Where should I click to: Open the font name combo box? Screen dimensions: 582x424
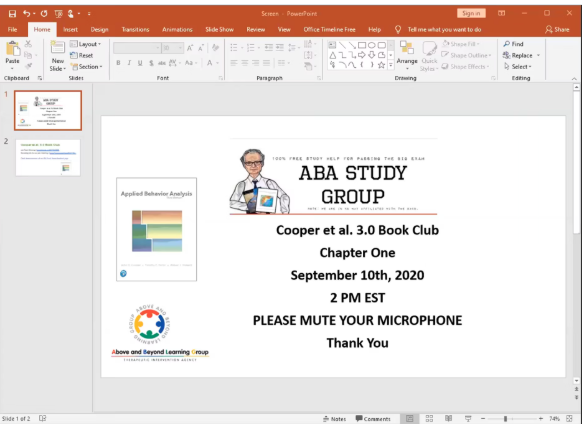(x=137, y=48)
